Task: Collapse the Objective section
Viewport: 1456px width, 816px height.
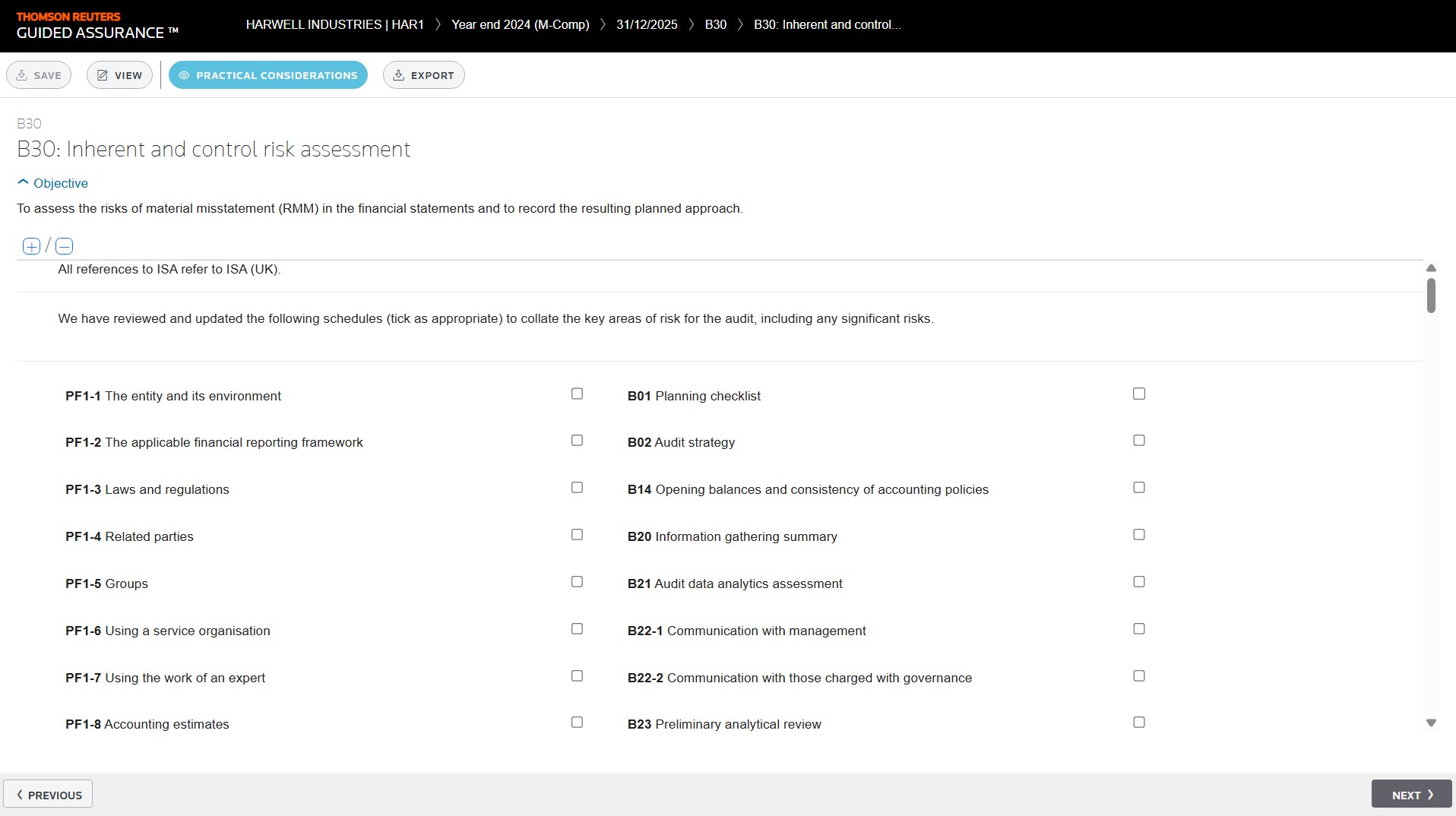Action: coord(52,183)
